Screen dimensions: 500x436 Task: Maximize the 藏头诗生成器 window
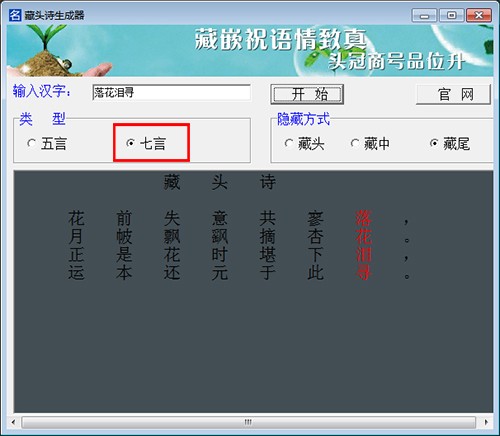pos(451,15)
